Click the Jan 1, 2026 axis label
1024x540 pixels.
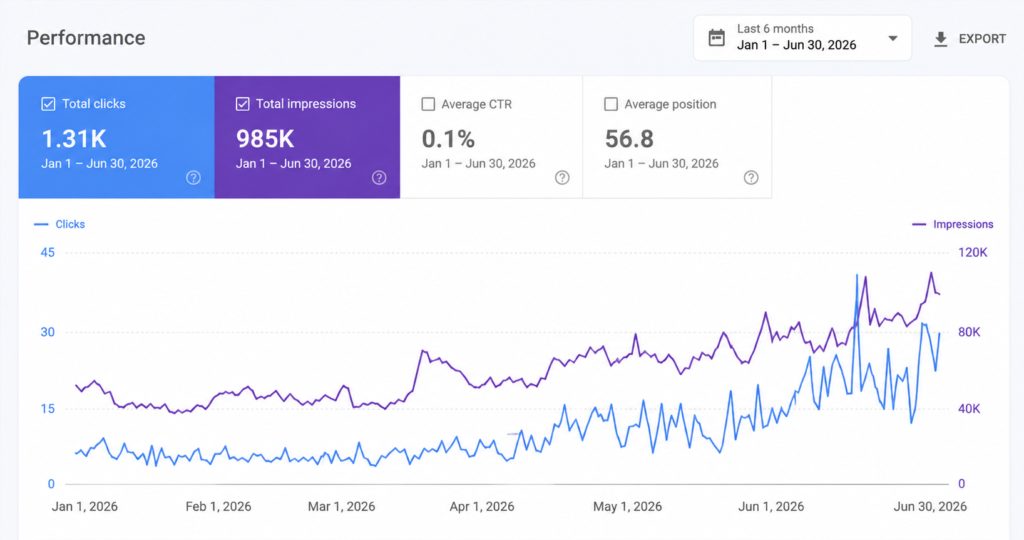point(85,507)
